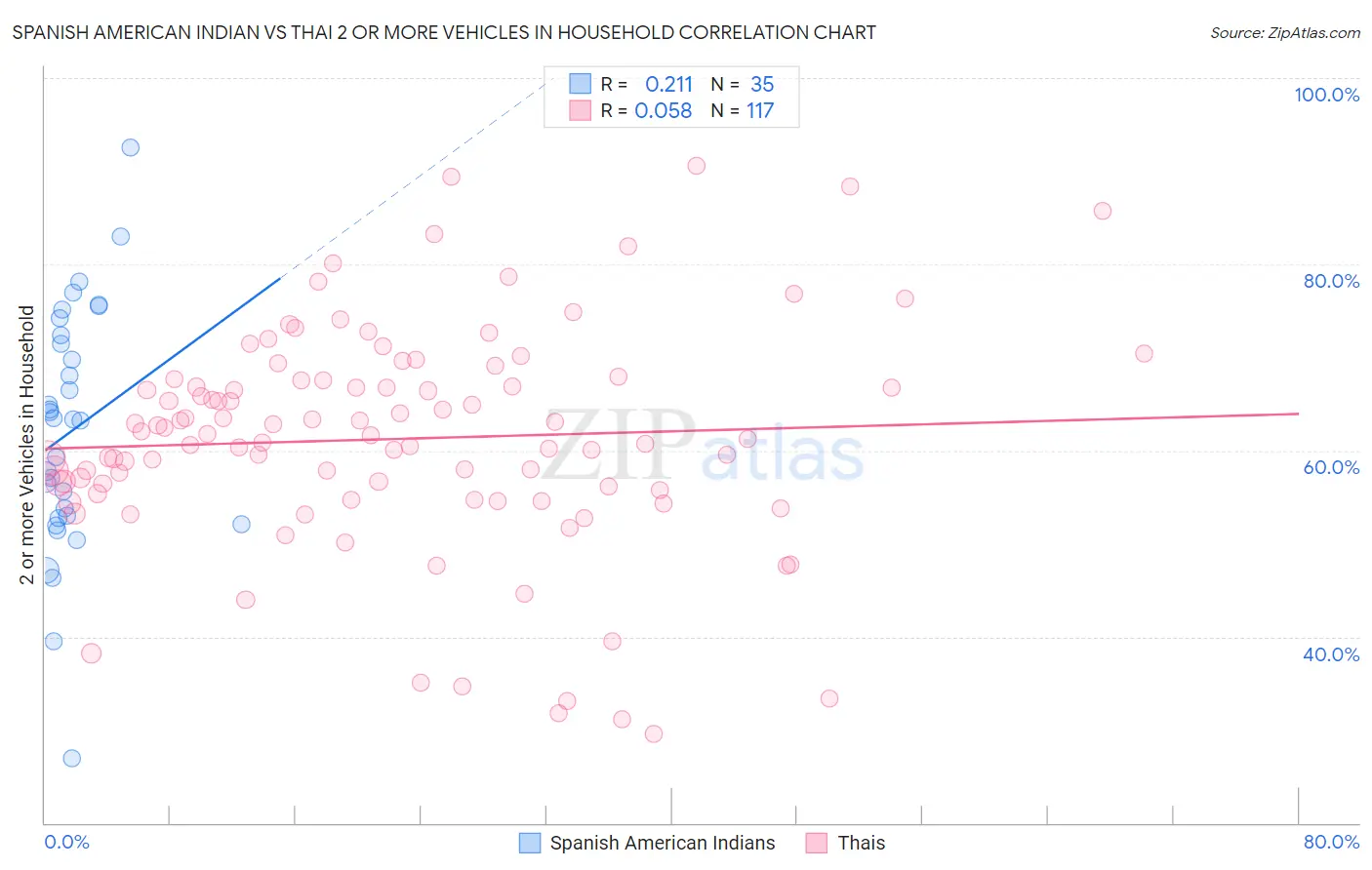Select the lowest blue data point near 27%
This screenshot has height=870, width=1372.
point(71,758)
